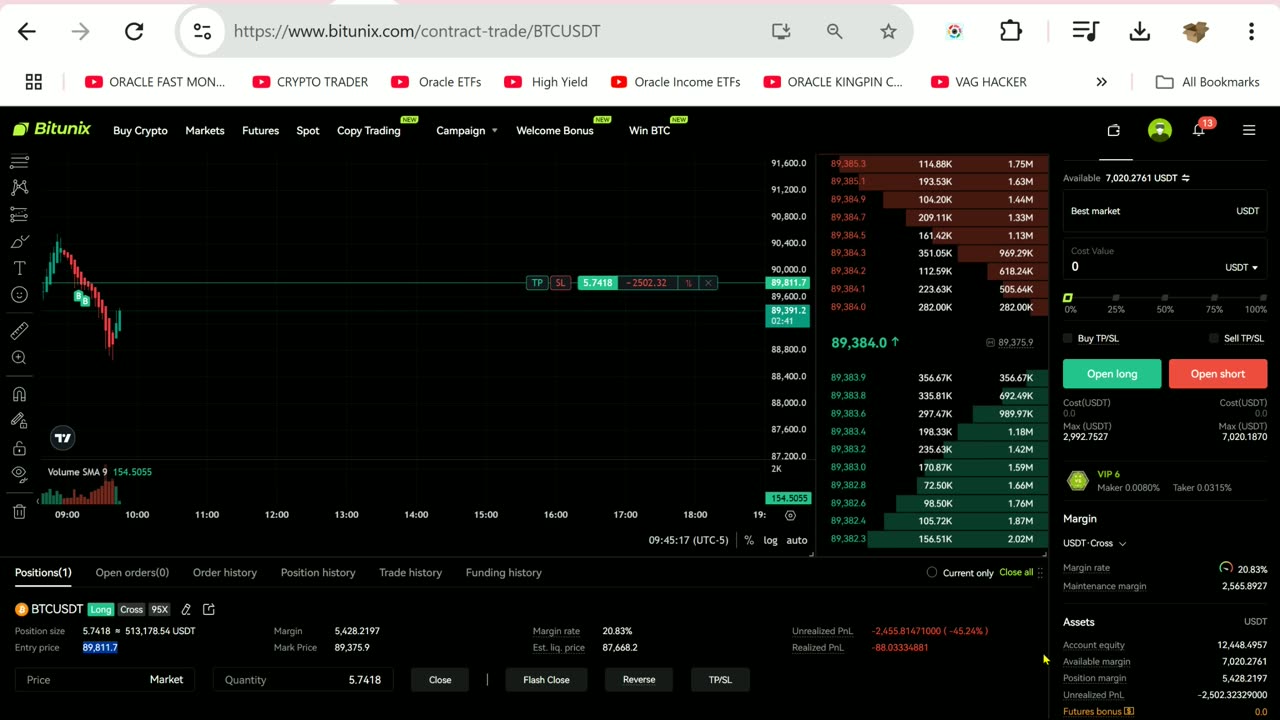Click the Reverse position button
The height and width of the screenshot is (720, 1280).
639,680
